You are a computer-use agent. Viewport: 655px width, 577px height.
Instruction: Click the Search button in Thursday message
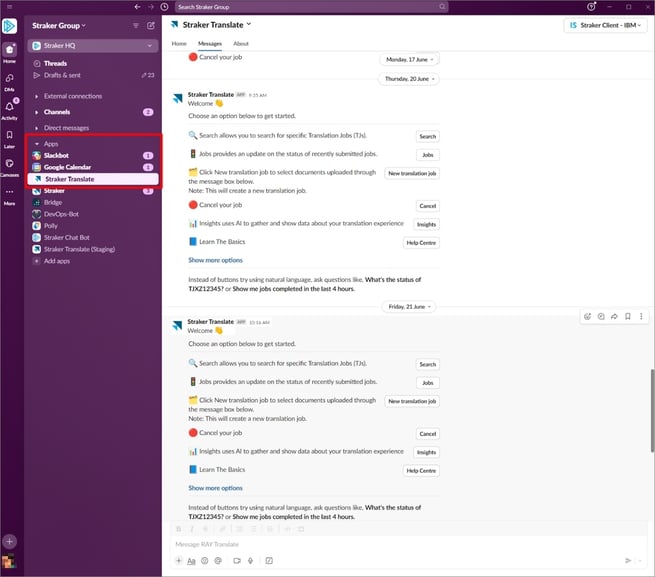click(427, 136)
